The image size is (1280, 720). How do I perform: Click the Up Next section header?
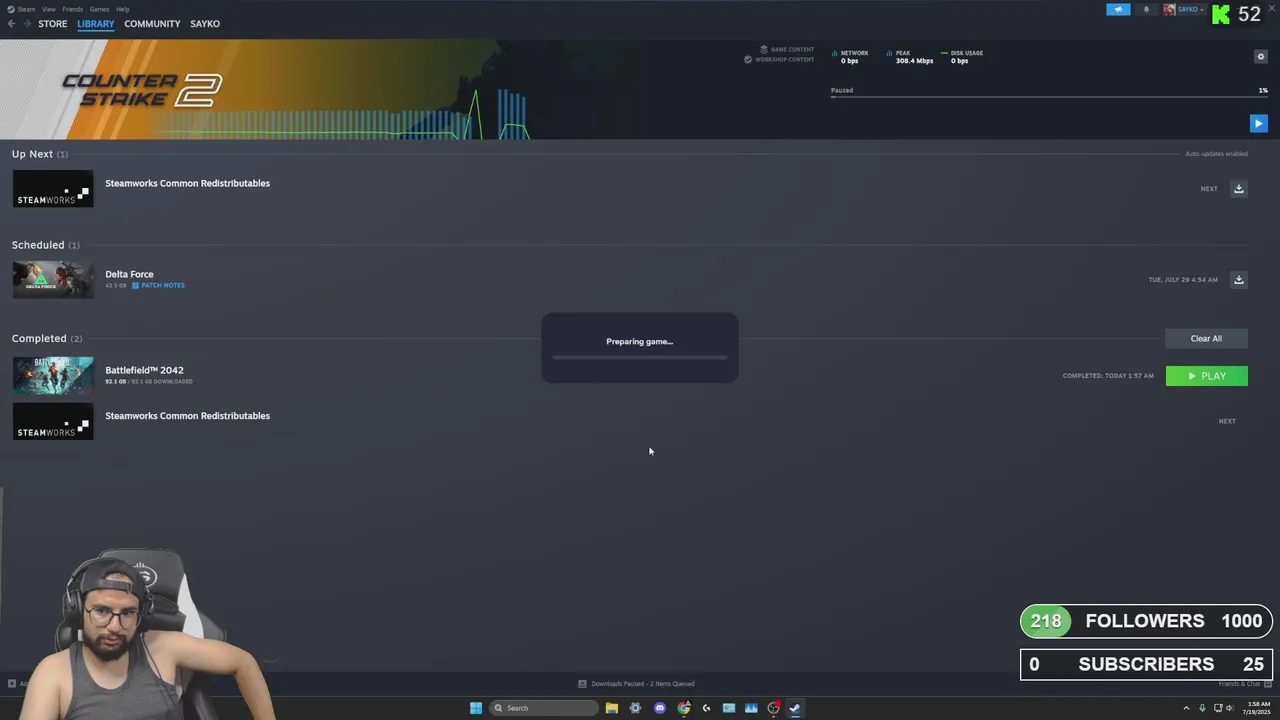pyautogui.click(x=40, y=154)
